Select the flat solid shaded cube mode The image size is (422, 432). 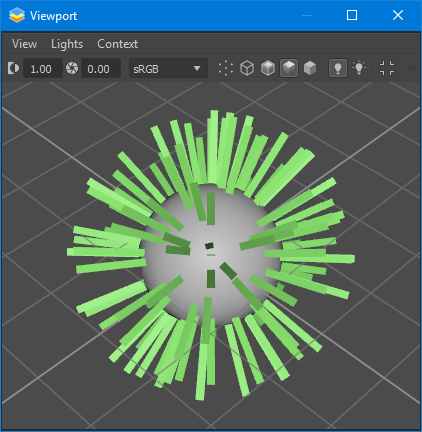[x=310, y=68]
